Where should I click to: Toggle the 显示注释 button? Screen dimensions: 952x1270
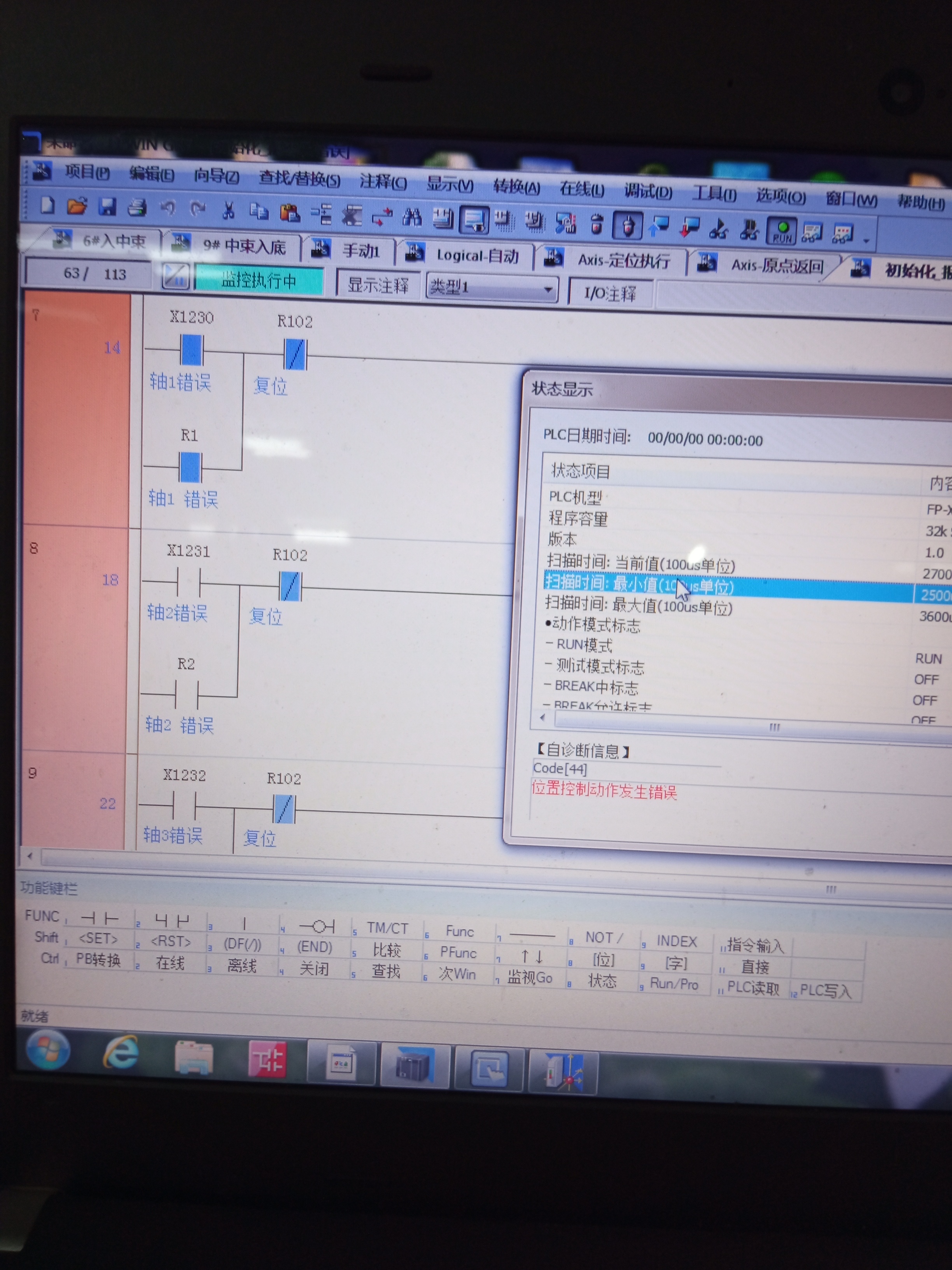(378, 285)
